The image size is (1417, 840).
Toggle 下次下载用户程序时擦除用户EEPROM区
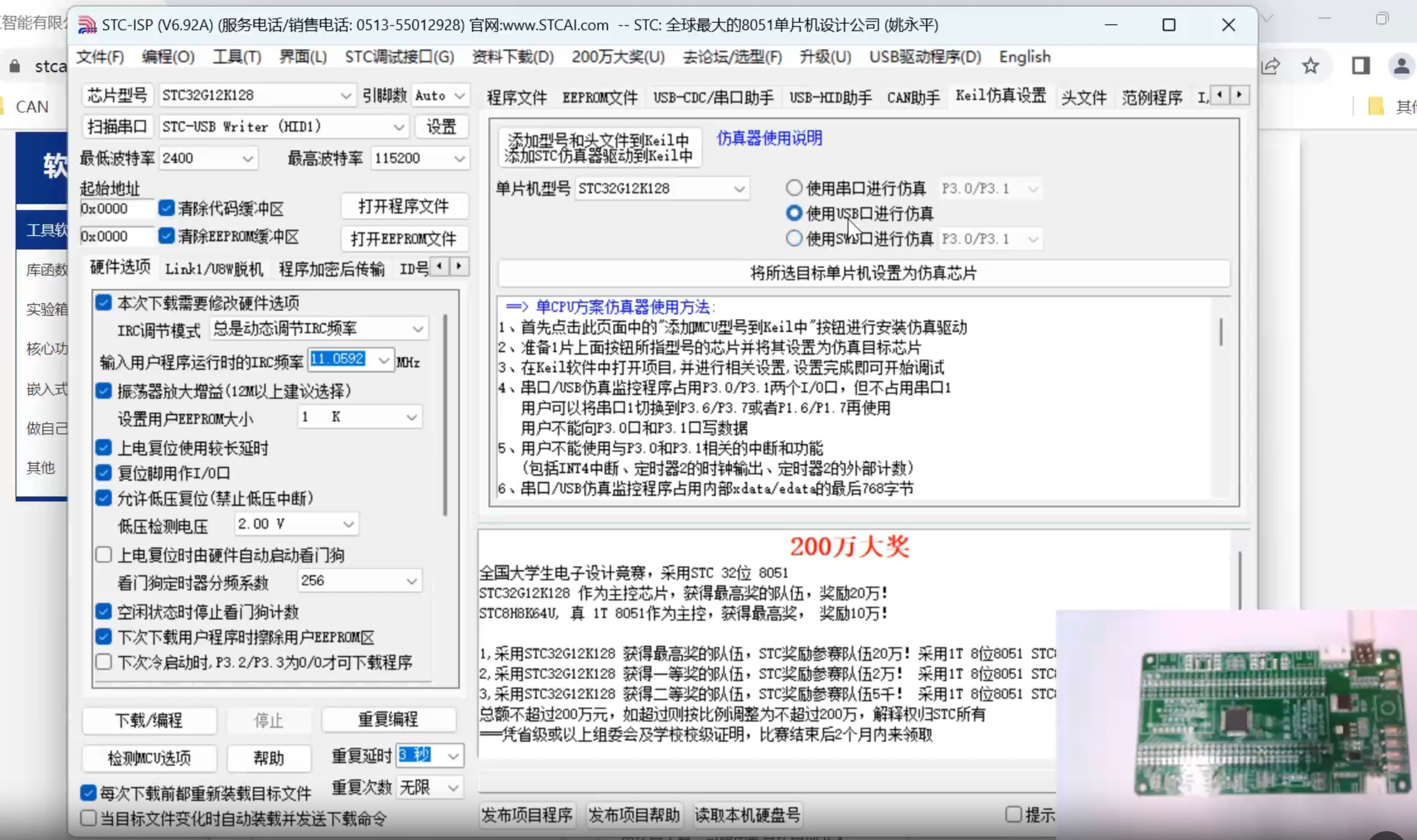[103, 637]
